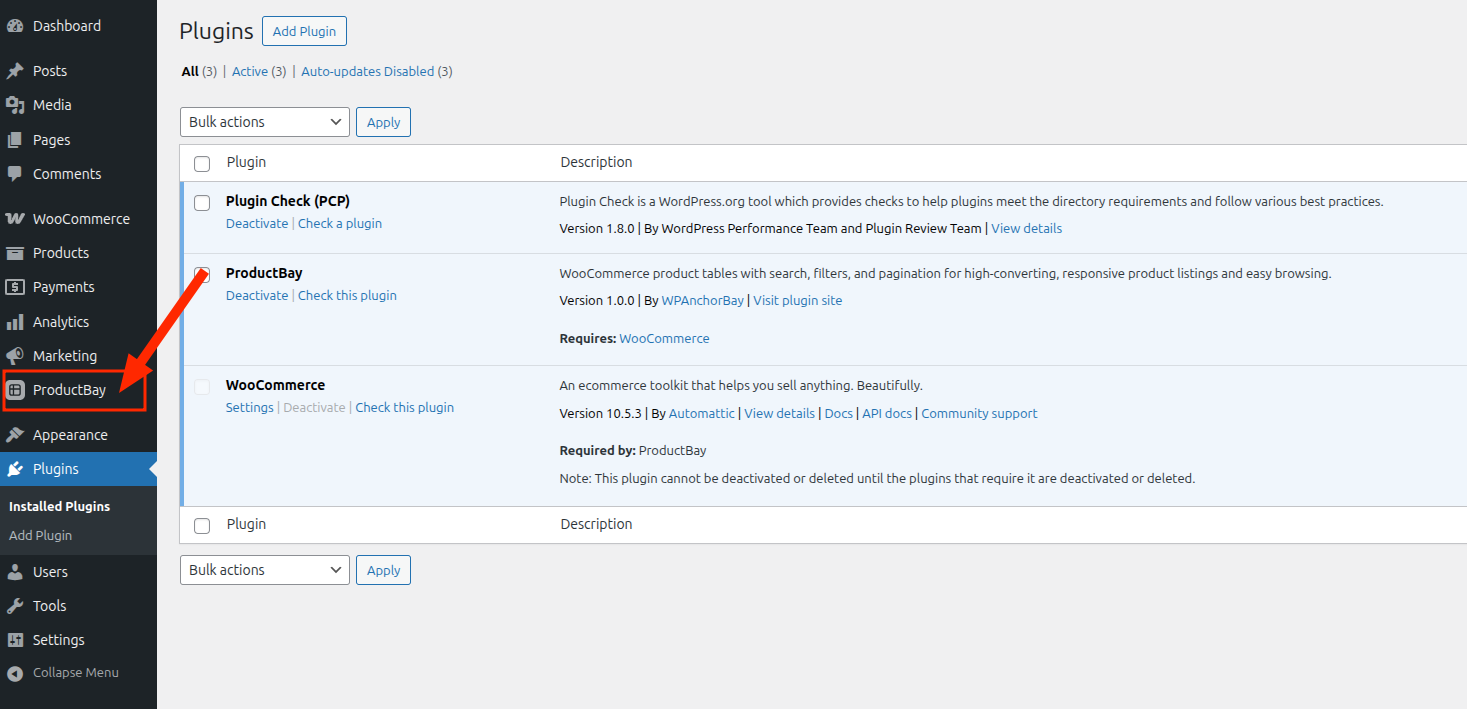The image size is (1467, 709).
Task: Open the bottom Bulk actions dropdown
Action: pyautogui.click(x=264, y=570)
